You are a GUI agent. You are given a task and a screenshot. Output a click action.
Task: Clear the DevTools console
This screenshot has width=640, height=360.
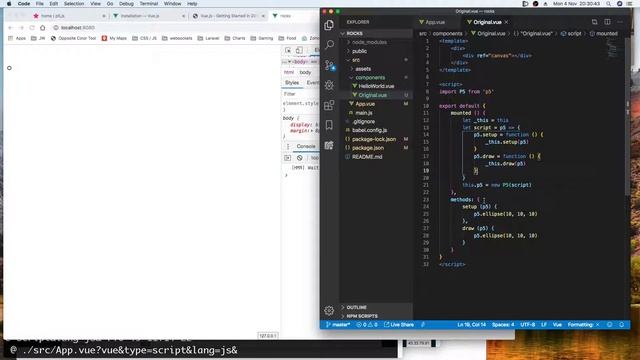click(x=300, y=158)
